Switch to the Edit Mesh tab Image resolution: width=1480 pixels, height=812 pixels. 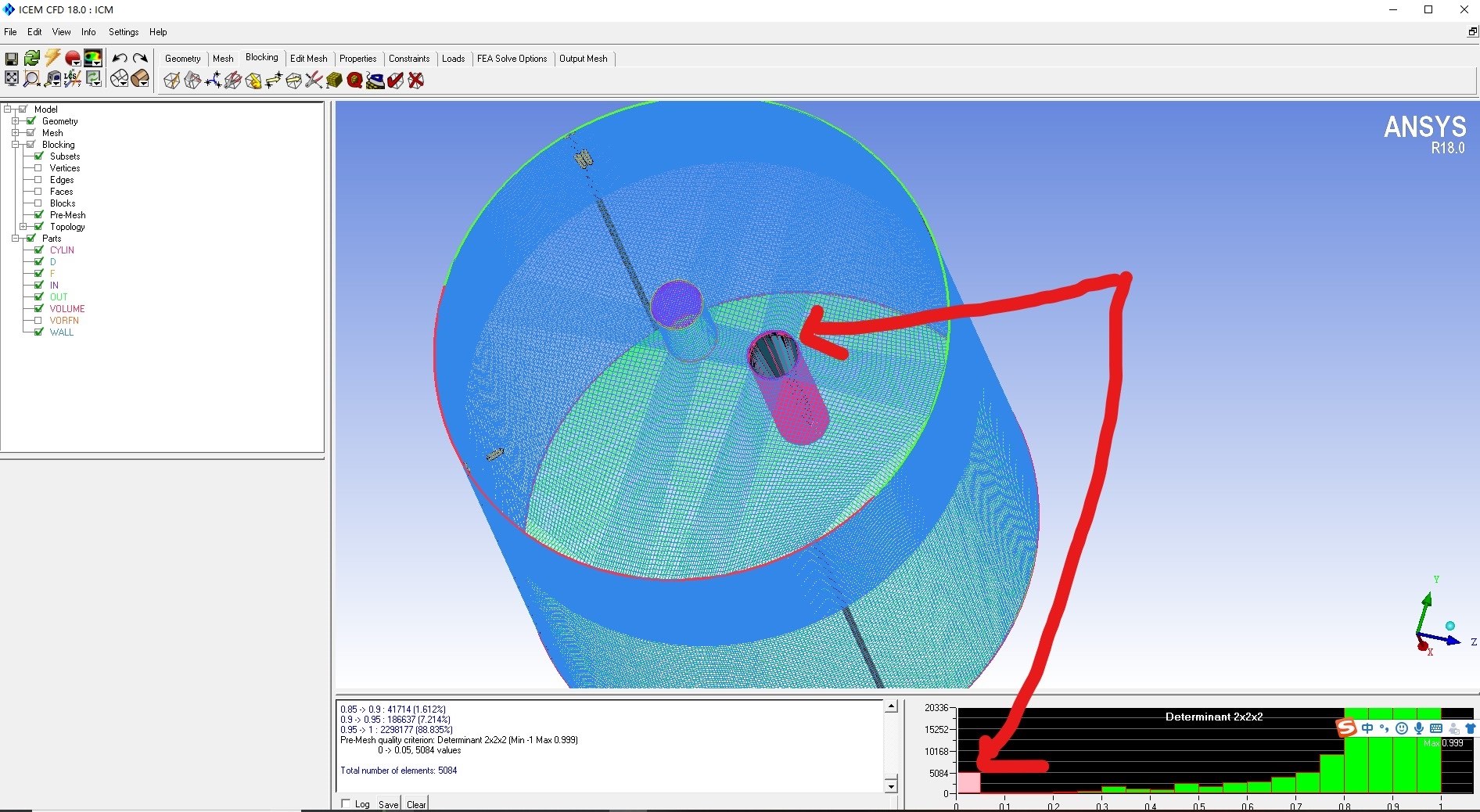pyautogui.click(x=308, y=59)
